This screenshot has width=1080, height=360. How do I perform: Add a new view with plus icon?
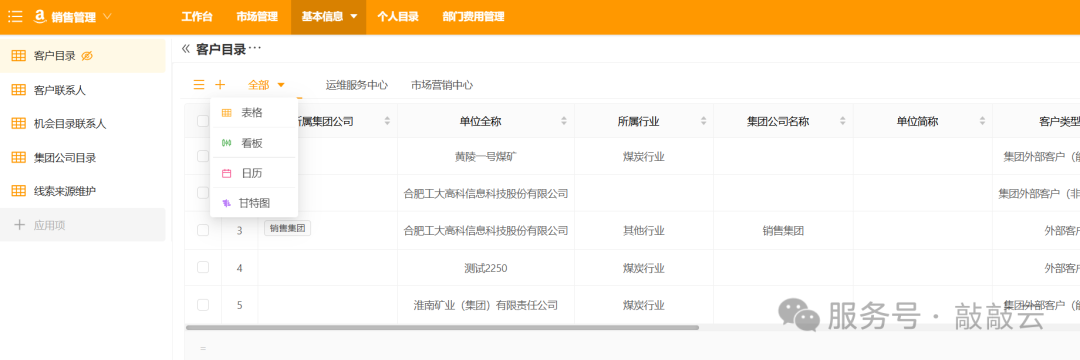pyautogui.click(x=220, y=85)
